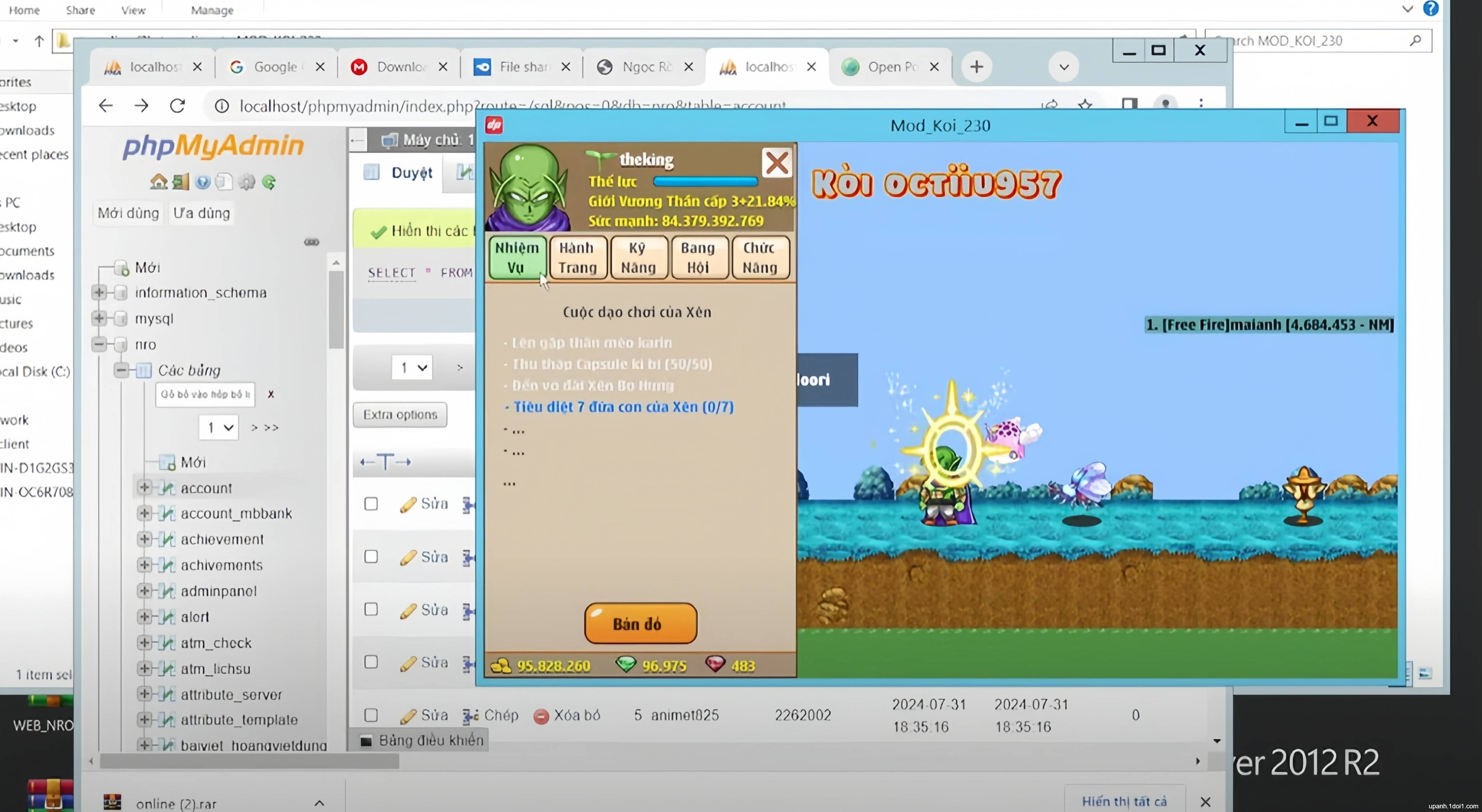
Task: Expand the information_schema database node
Action: (99, 292)
